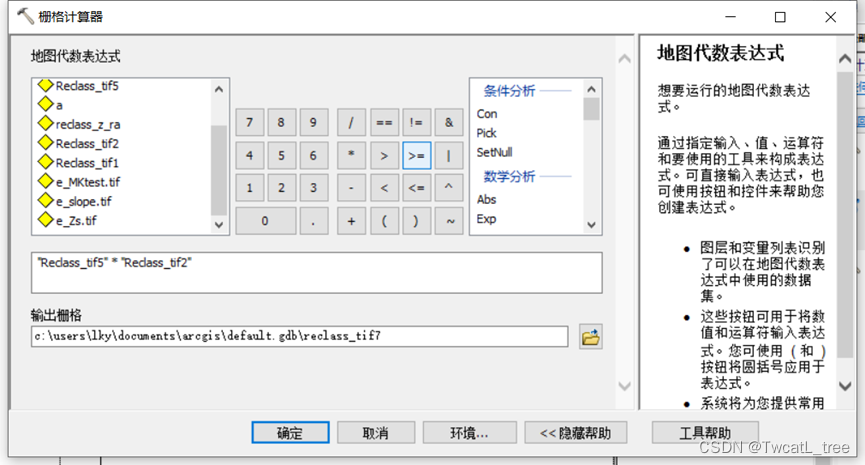Click << 隐藏帮助 to hide help
Image resolution: width=865 pixels, height=465 pixels.
[x=575, y=432]
